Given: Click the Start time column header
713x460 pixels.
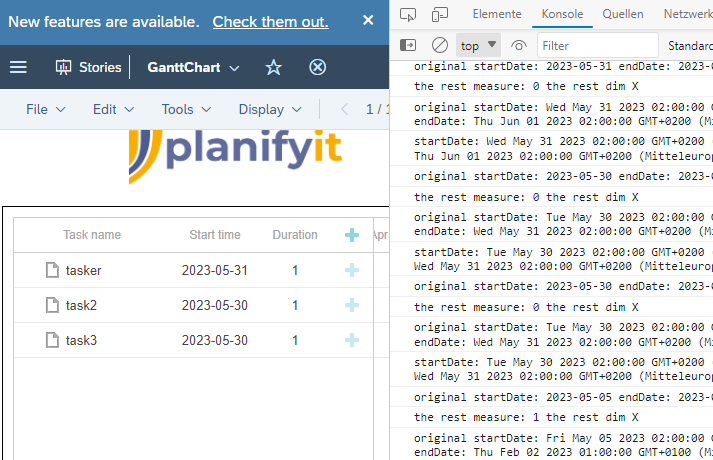Looking at the screenshot, I should tap(215, 235).
